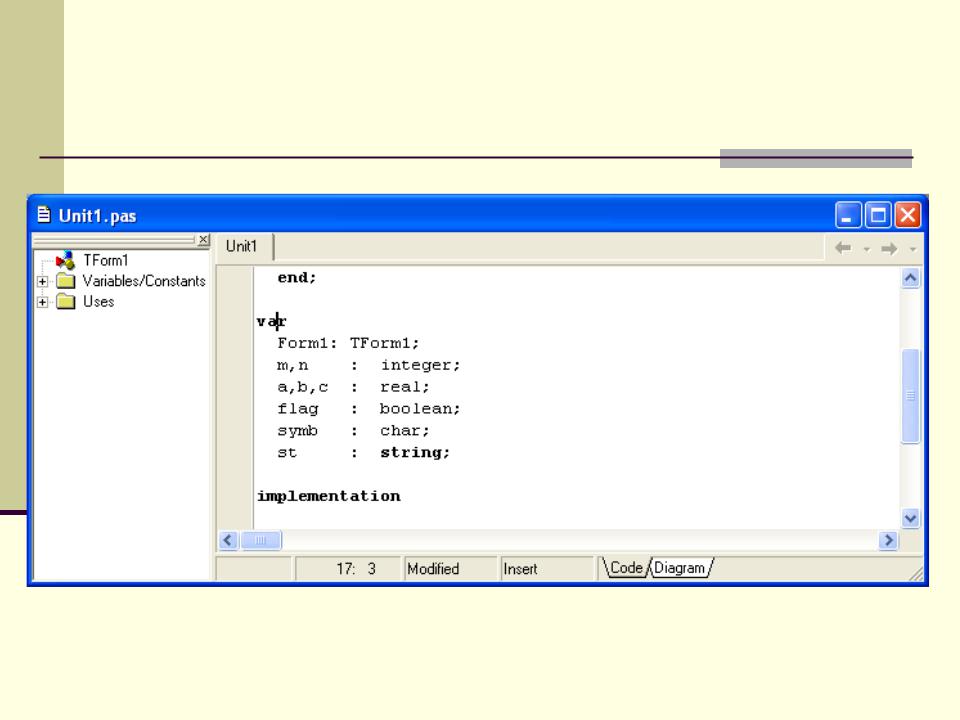This screenshot has height=720, width=960.
Task: Click the 'st' variable name
Action: pos(287,452)
